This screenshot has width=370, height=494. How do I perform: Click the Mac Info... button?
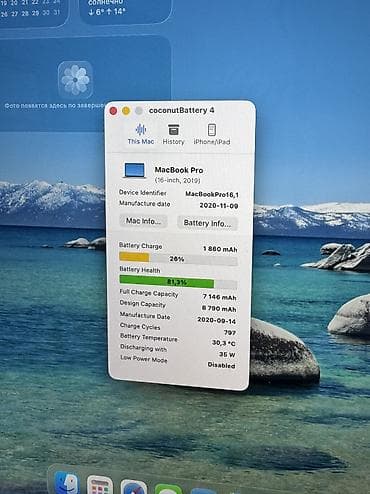[x=143, y=221]
